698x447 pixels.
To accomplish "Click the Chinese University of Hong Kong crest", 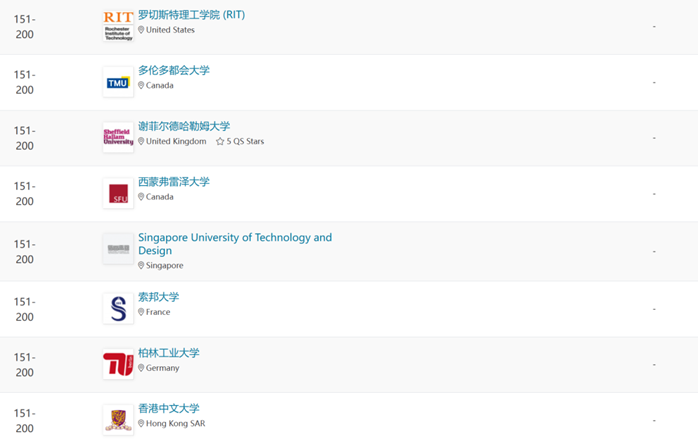I will point(118,420).
